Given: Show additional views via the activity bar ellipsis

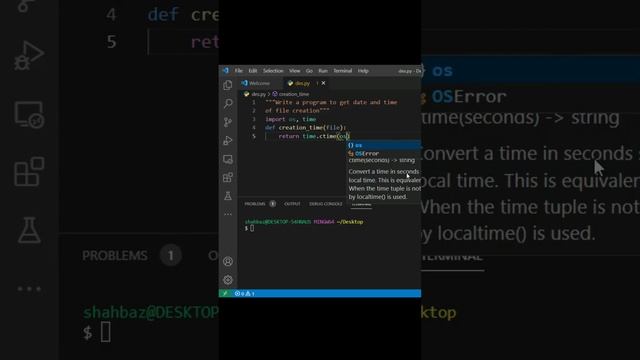Looking at the screenshot, I should click(x=228, y=214).
